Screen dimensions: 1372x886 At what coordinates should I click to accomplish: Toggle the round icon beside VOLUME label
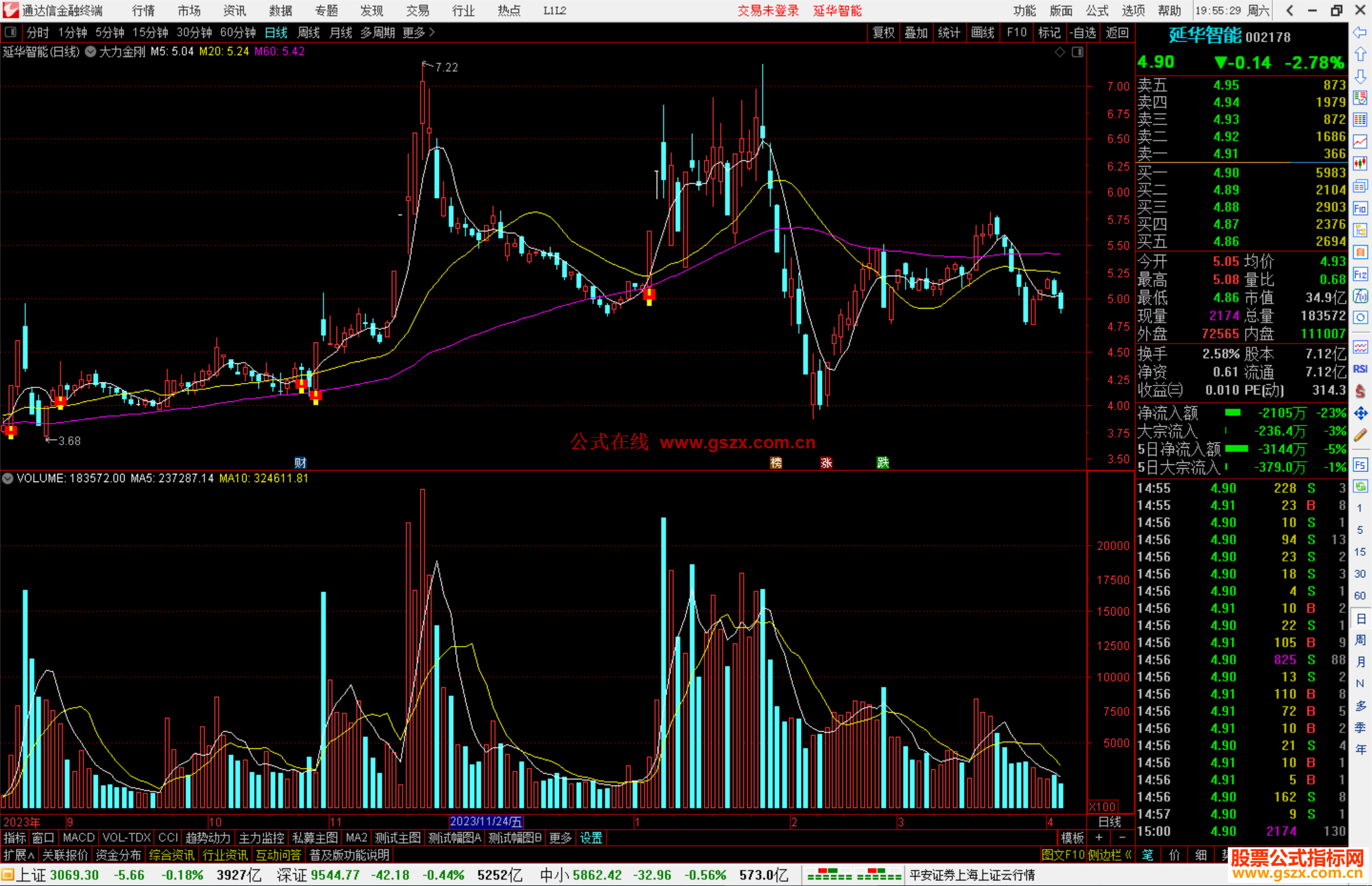click(8, 478)
